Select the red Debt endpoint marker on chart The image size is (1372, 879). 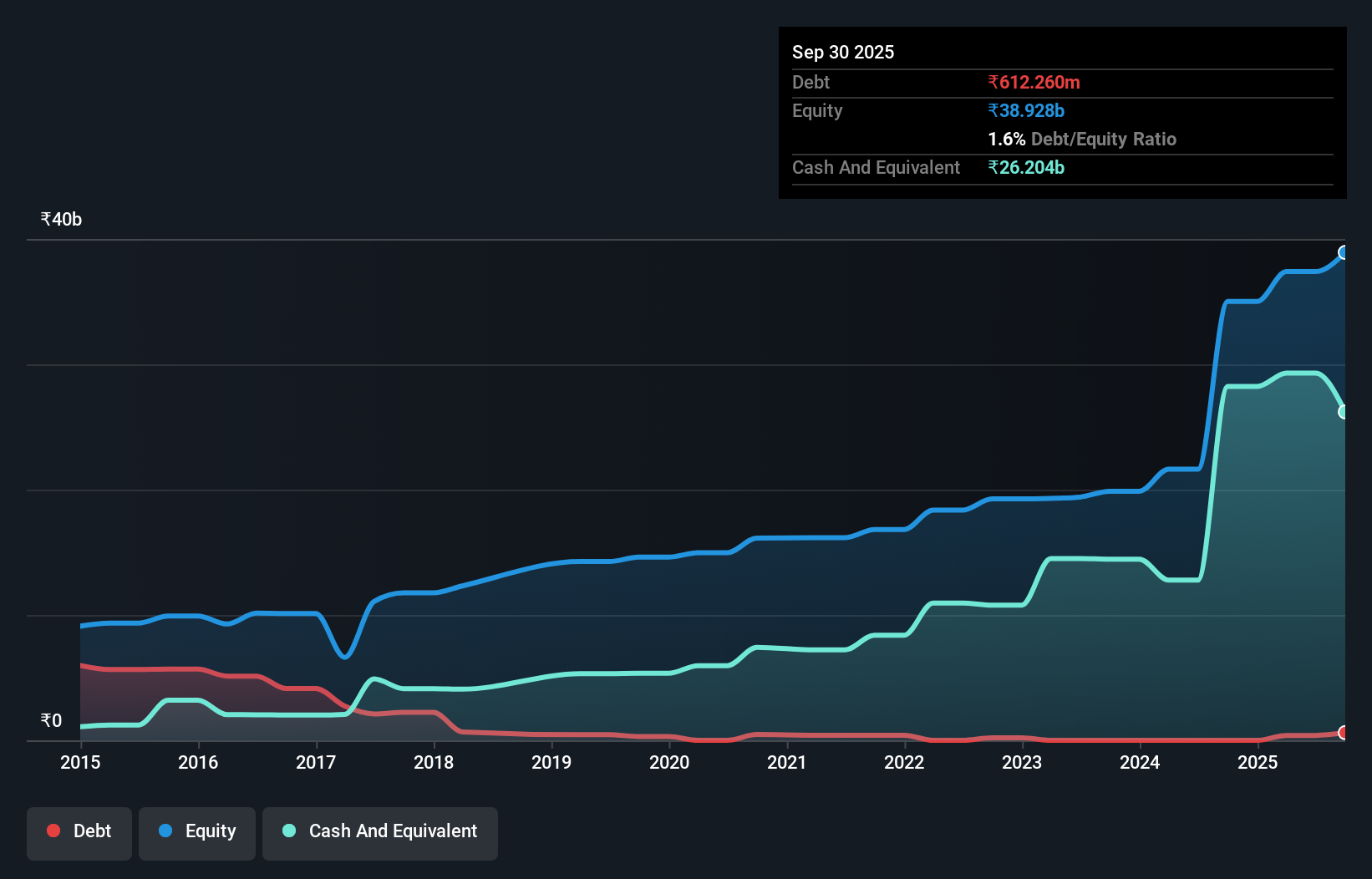pos(1344,733)
